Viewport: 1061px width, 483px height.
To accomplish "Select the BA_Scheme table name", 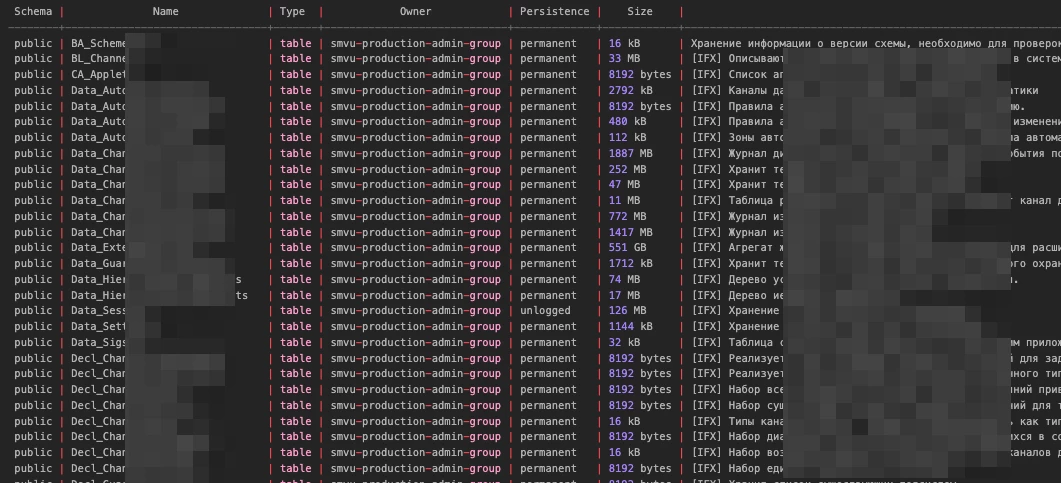I will coord(99,44).
